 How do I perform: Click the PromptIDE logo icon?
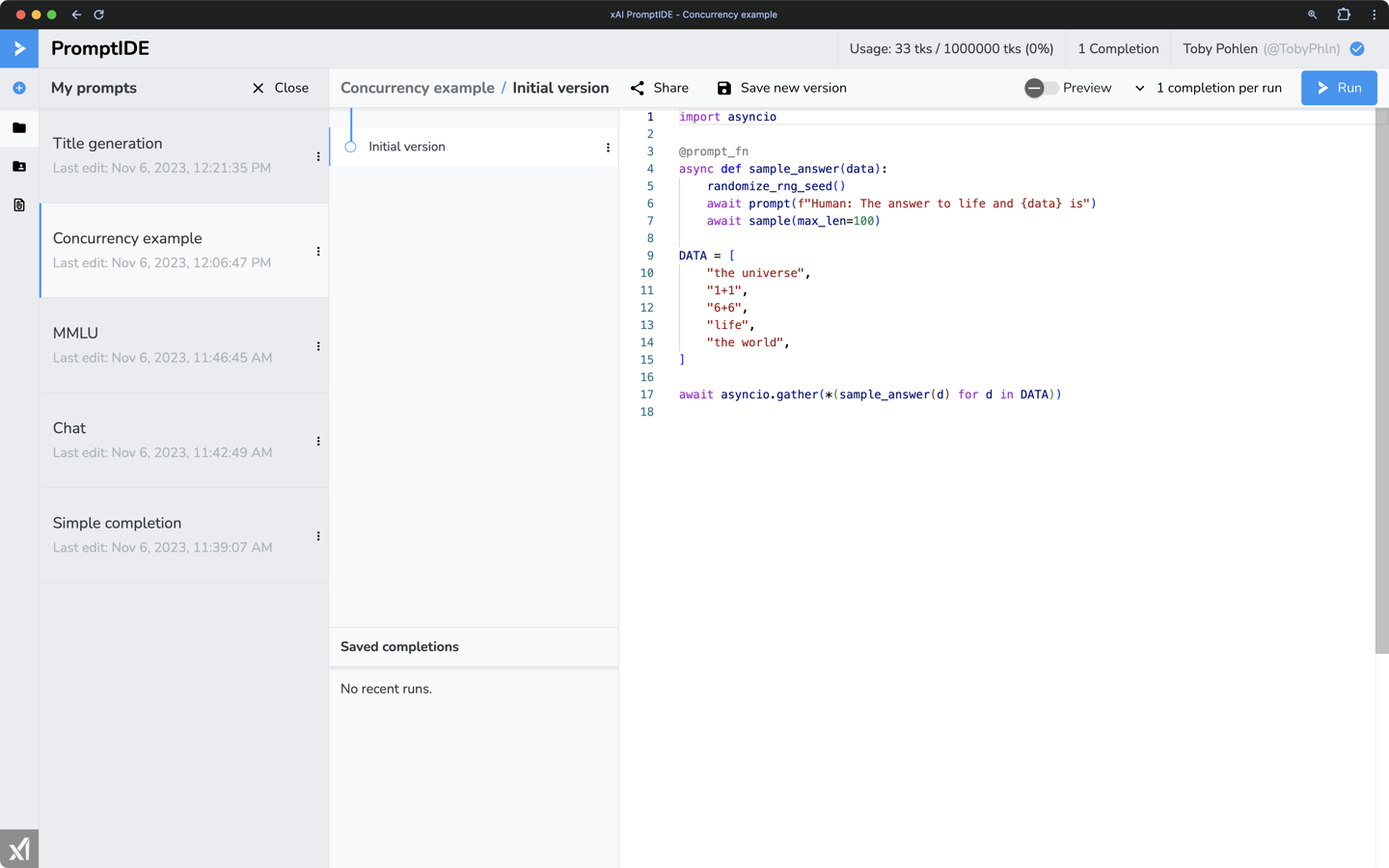(19, 48)
